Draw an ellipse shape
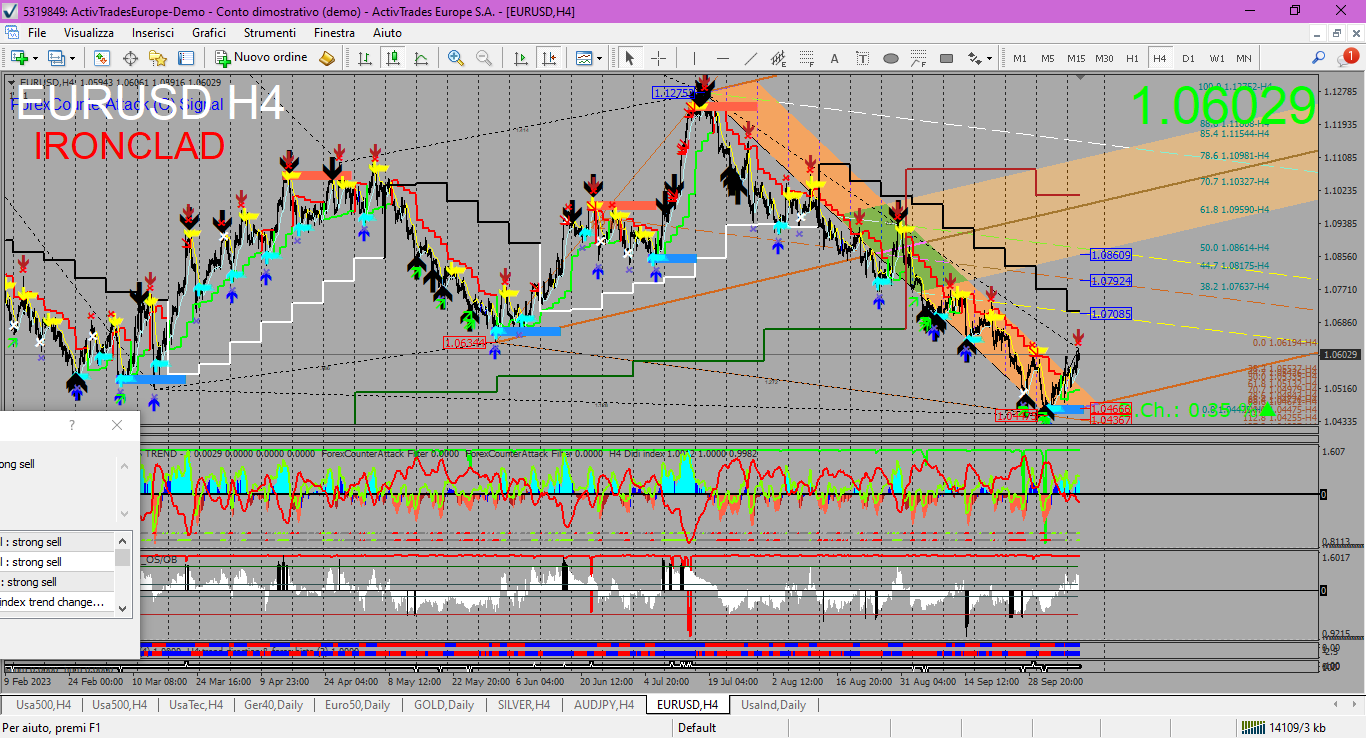1366x738 pixels. [890, 58]
